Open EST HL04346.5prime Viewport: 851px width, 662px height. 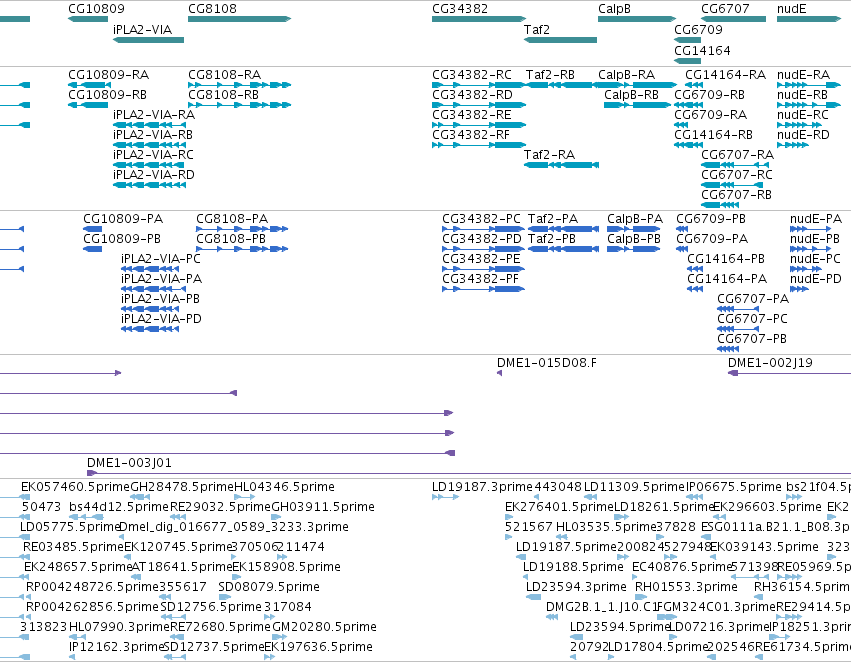coord(244,497)
